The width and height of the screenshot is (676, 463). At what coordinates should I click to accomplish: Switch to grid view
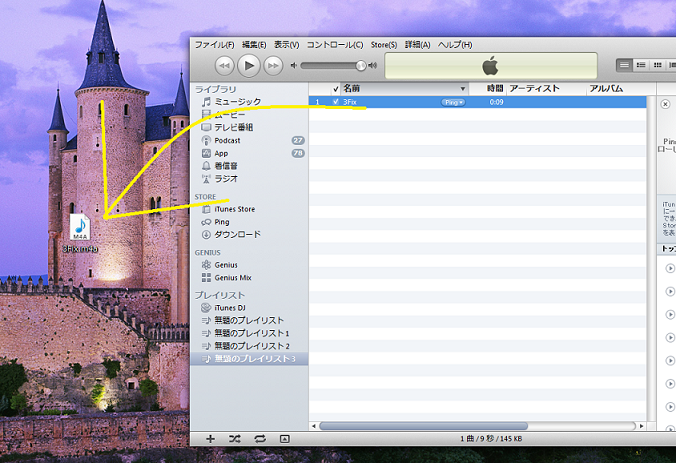tap(657, 65)
